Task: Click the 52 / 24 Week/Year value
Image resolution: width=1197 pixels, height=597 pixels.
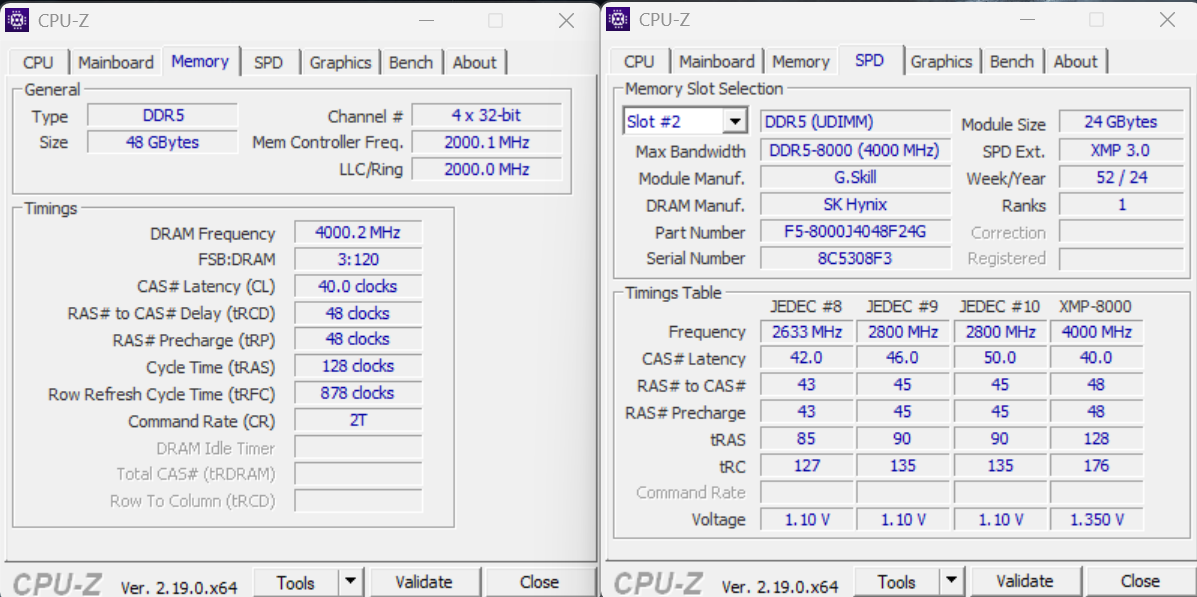Action: (1121, 178)
